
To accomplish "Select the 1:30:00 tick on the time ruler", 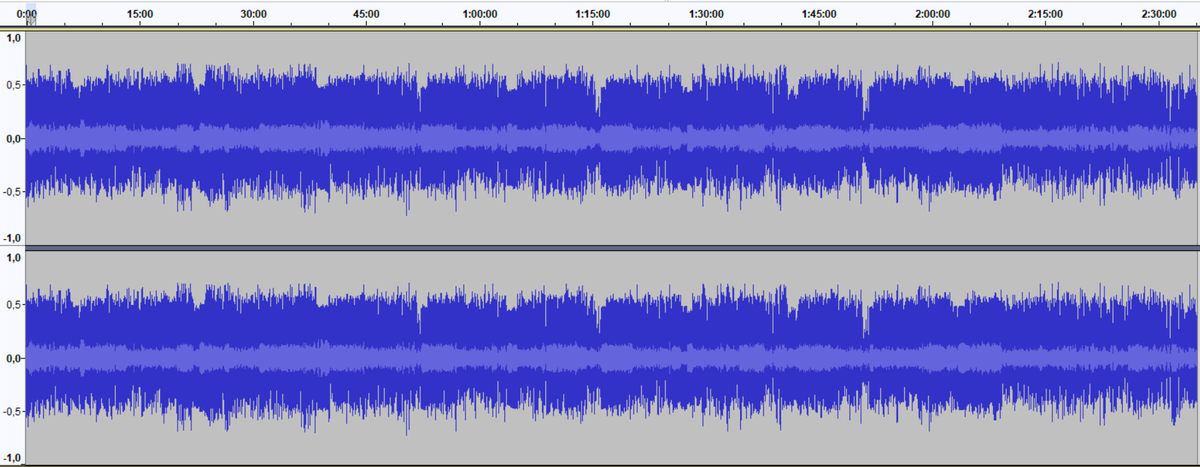I will (x=706, y=14).
